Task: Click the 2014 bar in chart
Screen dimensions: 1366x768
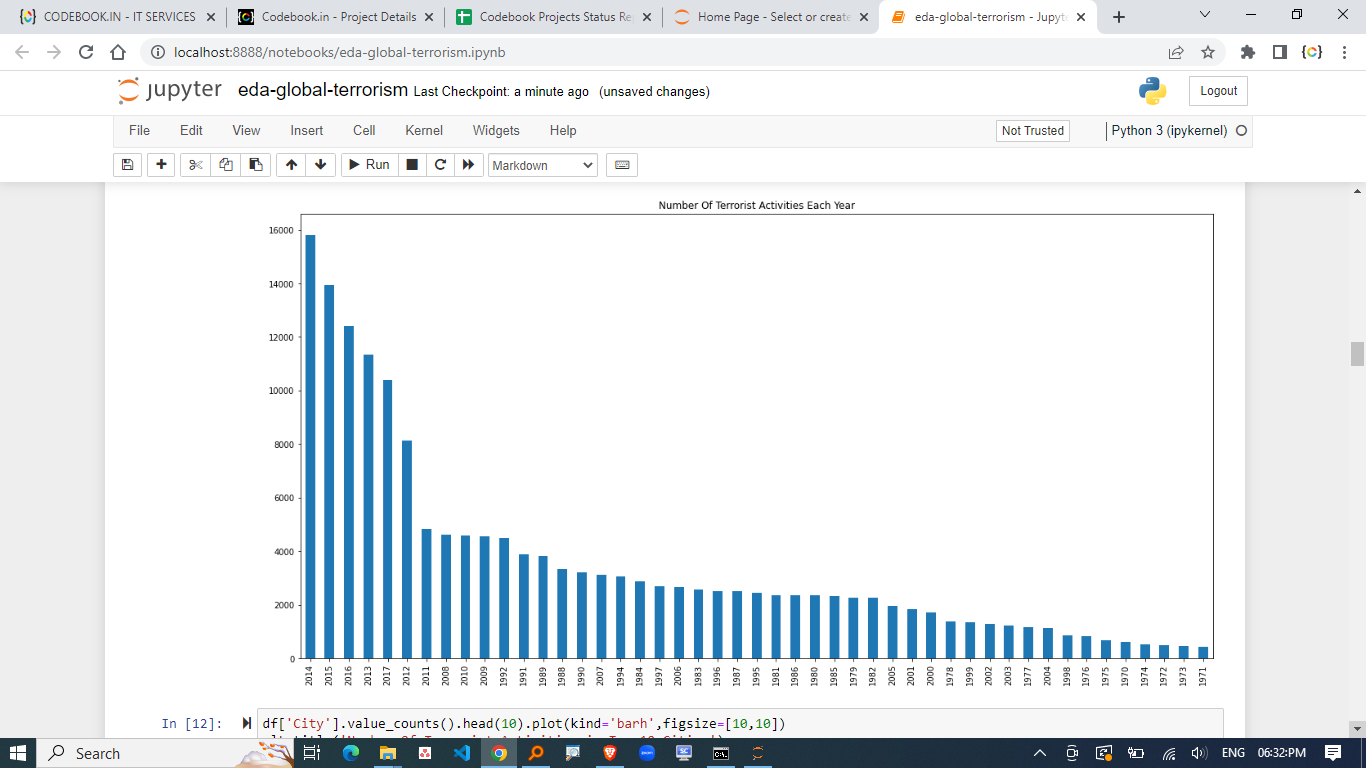Action: pyautogui.click(x=310, y=447)
